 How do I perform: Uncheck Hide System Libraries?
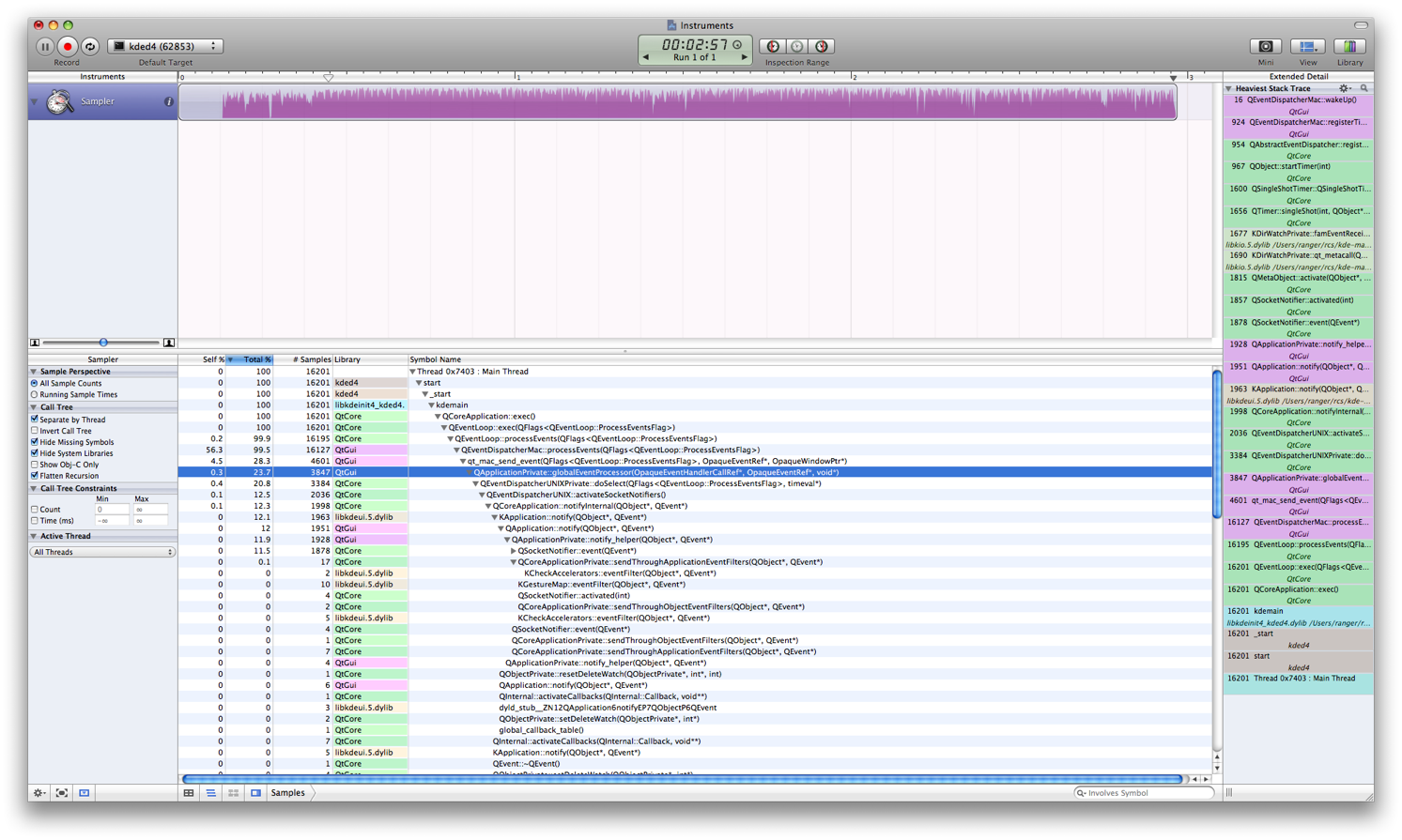click(35, 453)
